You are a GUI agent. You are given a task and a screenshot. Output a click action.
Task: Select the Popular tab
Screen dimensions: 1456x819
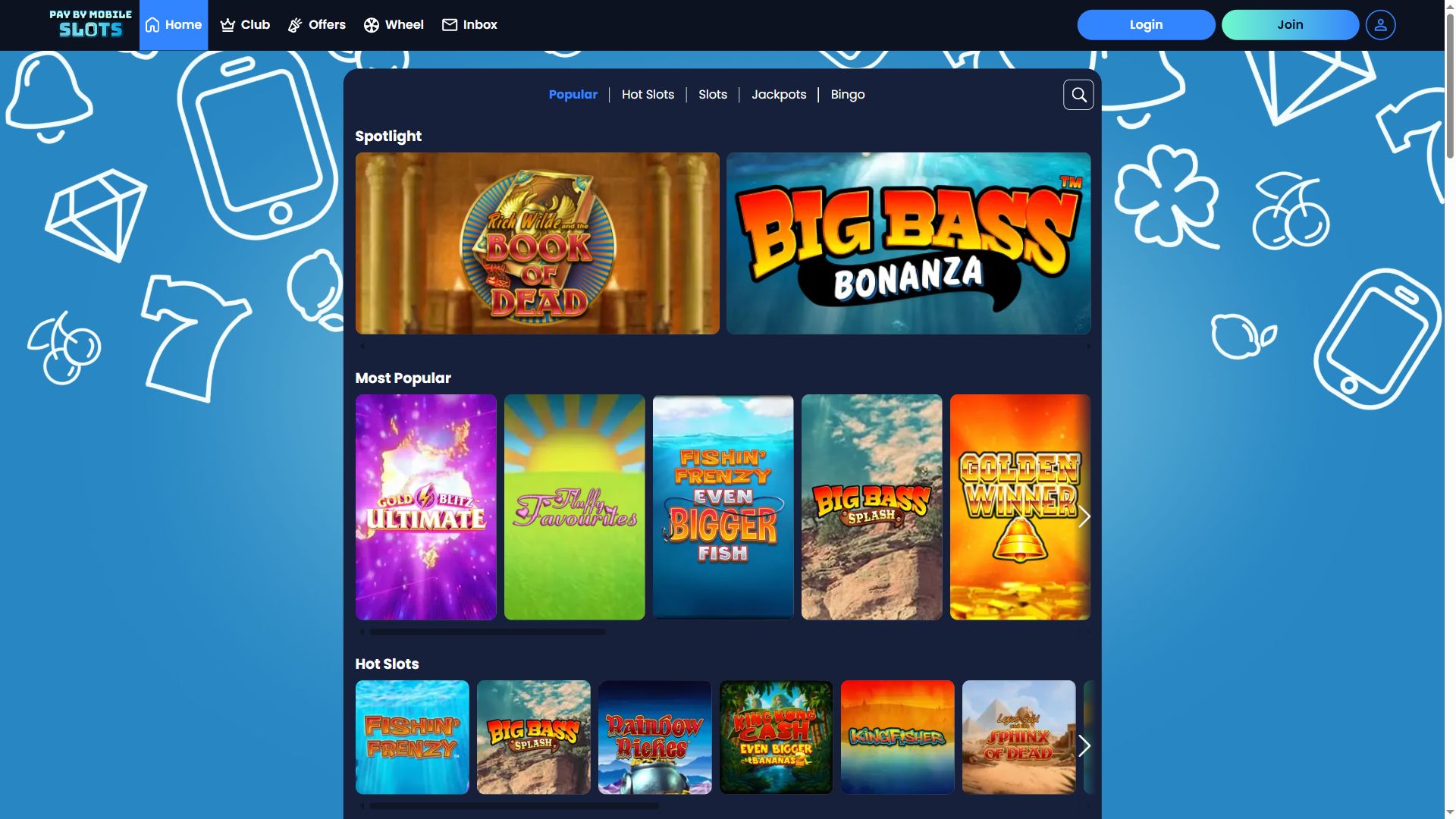pyautogui.click(x=573, y=95)
